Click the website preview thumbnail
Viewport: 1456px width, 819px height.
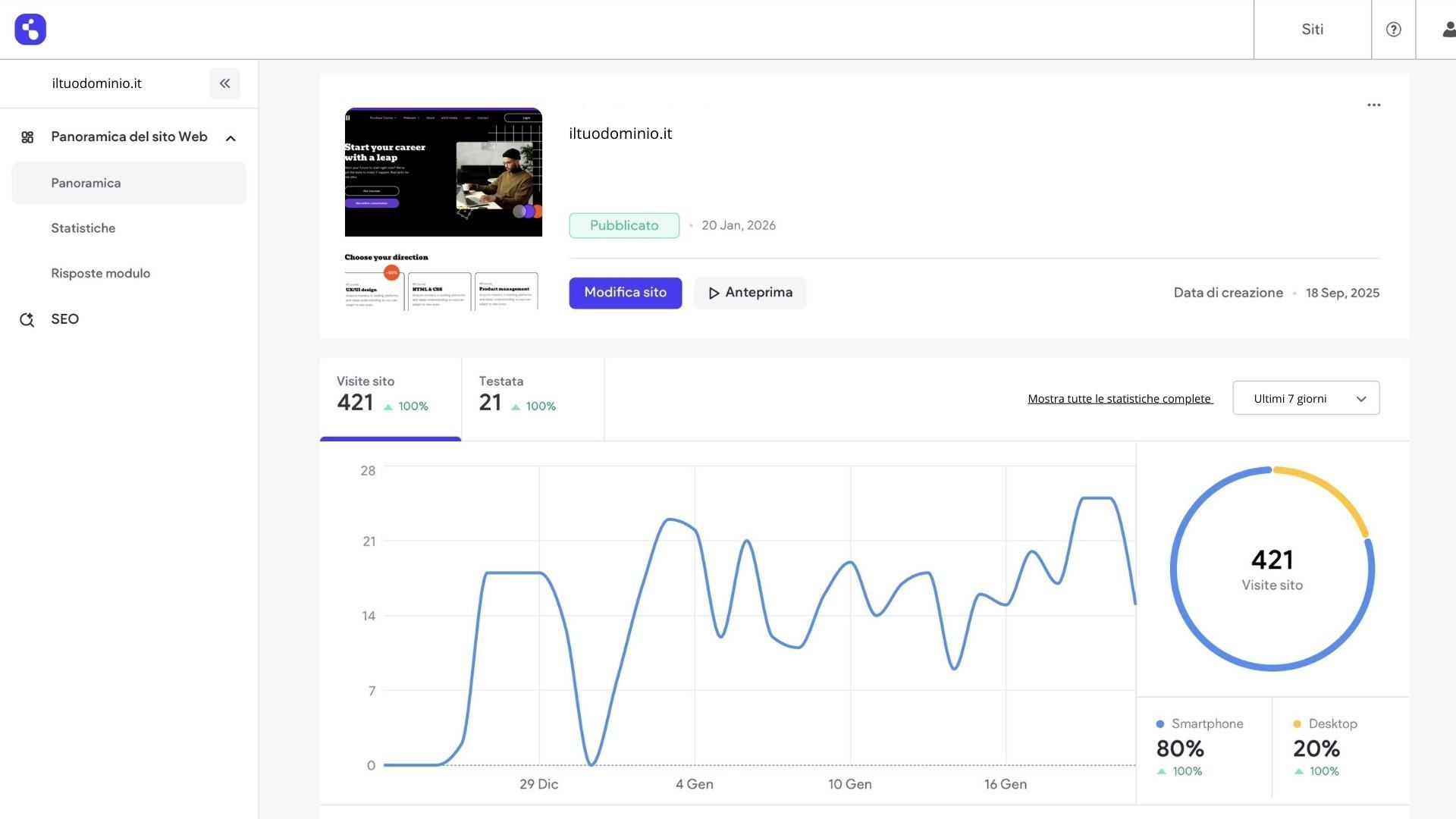pos(443,209)
